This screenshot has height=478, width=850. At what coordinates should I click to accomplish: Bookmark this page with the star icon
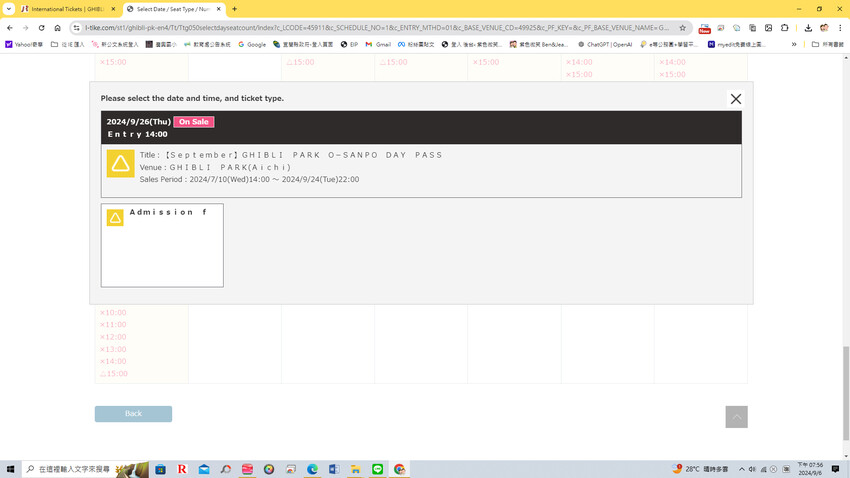pyautogui.click(x=682, y=28)
